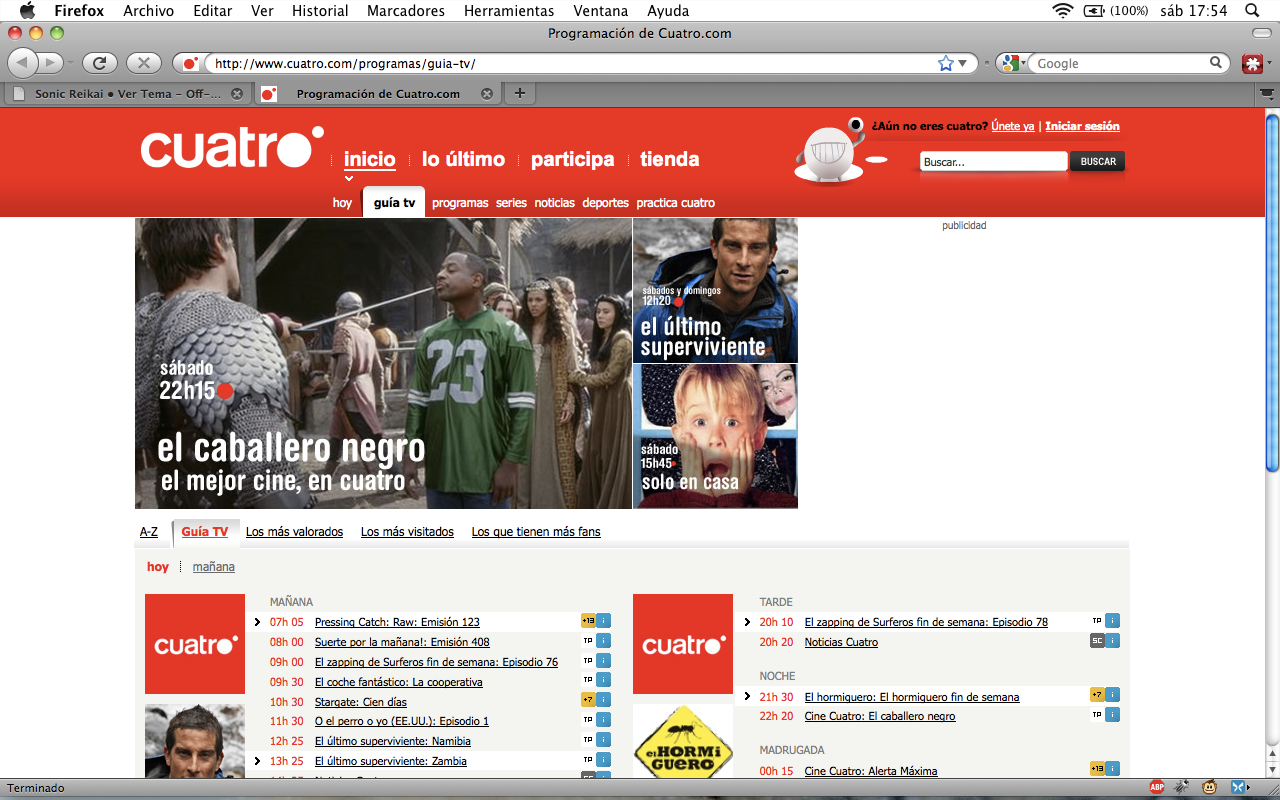Viewport: 1280px width, 800px height.
Task: Open the list-all-tabs dropdown arrow
Action: point(1266,94)
